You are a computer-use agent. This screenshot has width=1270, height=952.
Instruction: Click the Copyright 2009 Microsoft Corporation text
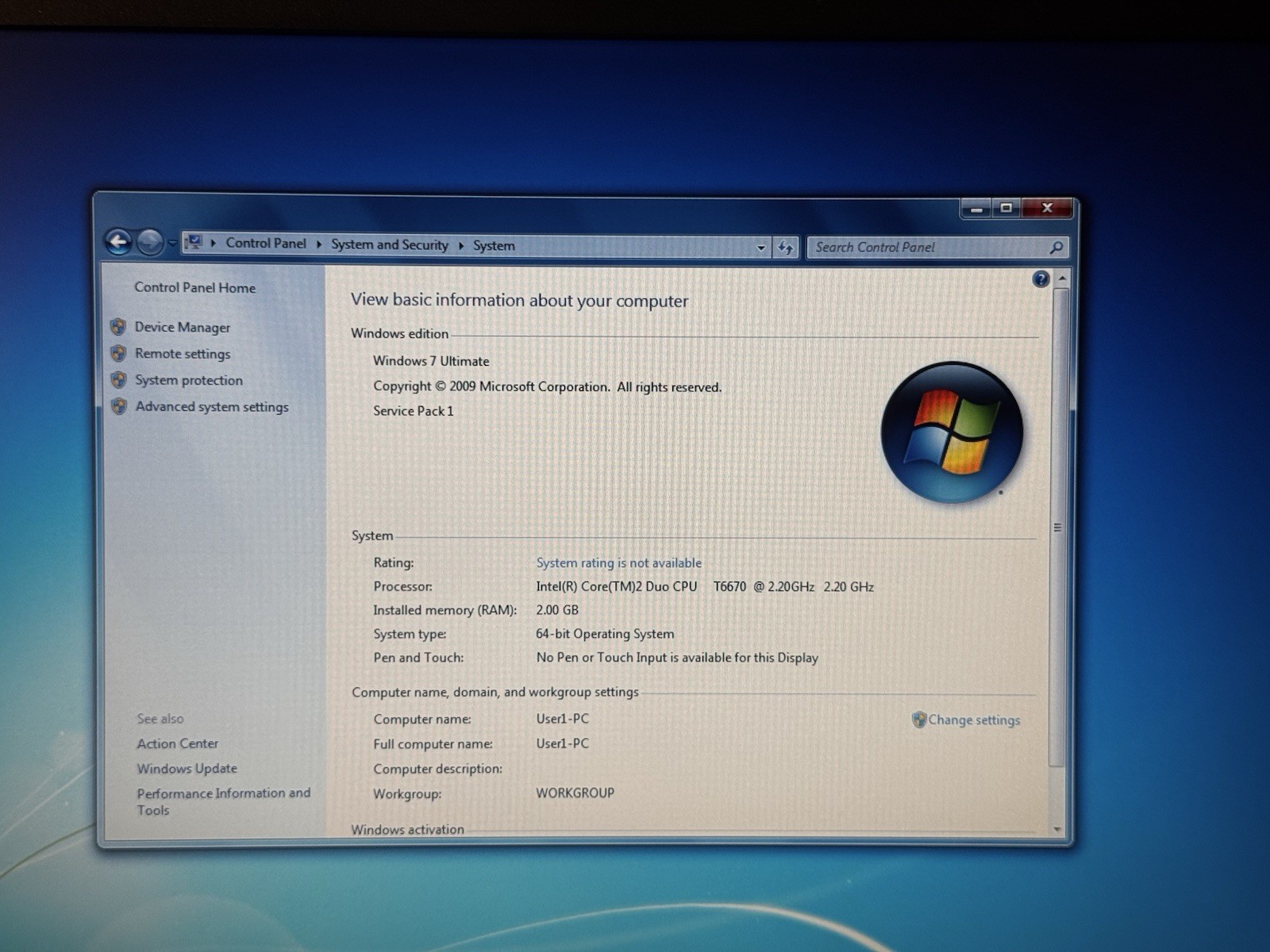pos(547,387)
